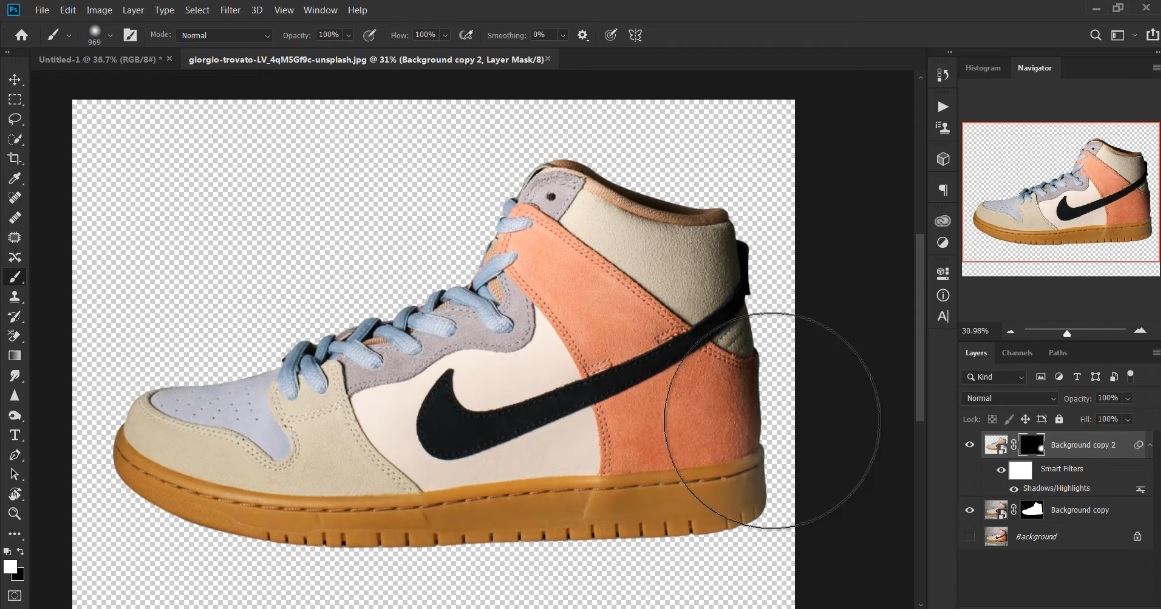
Task: Toggle pressure for opacity icon
Action: point(369,35)
